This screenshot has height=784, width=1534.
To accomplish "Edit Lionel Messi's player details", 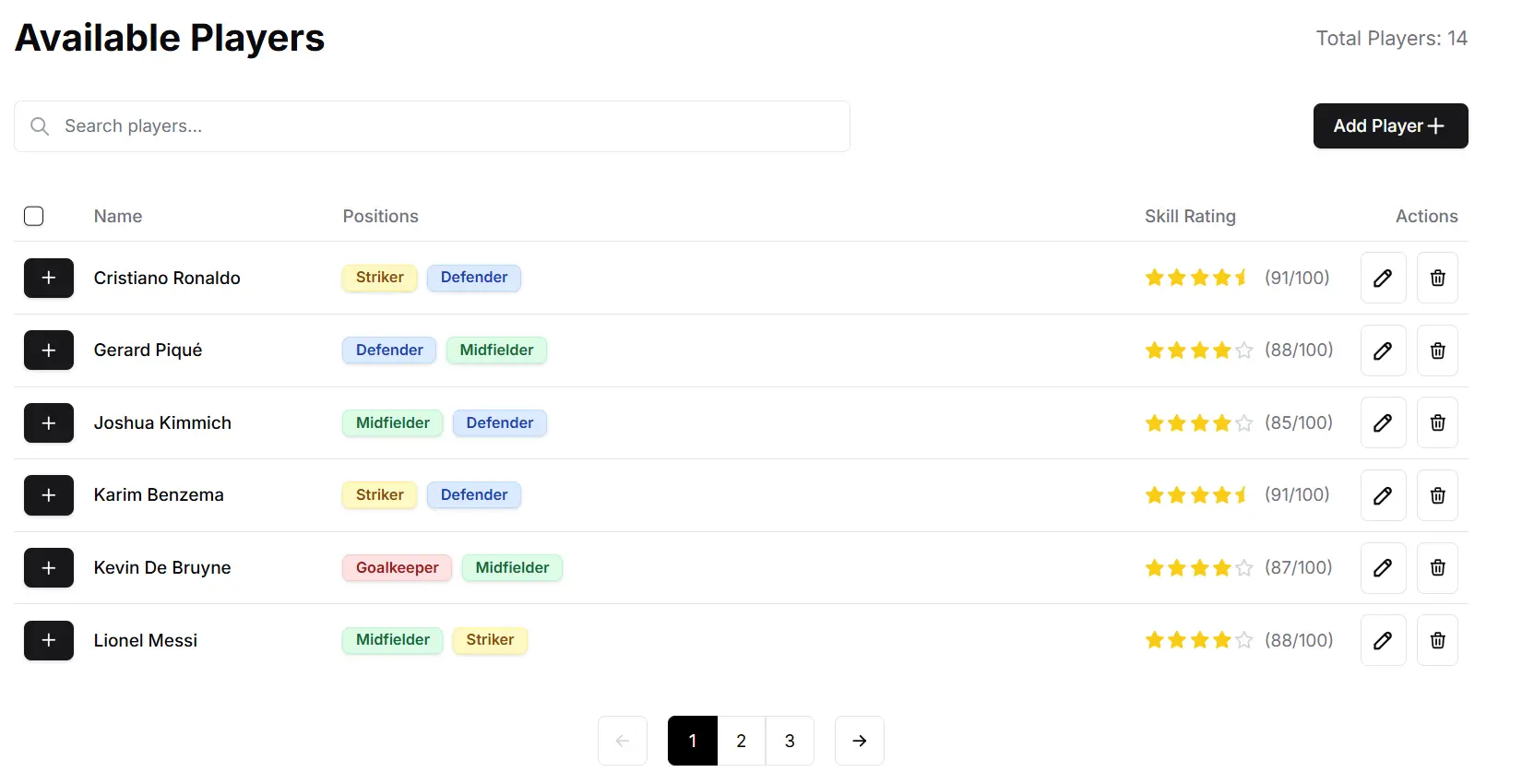I will coord(1383,640).
